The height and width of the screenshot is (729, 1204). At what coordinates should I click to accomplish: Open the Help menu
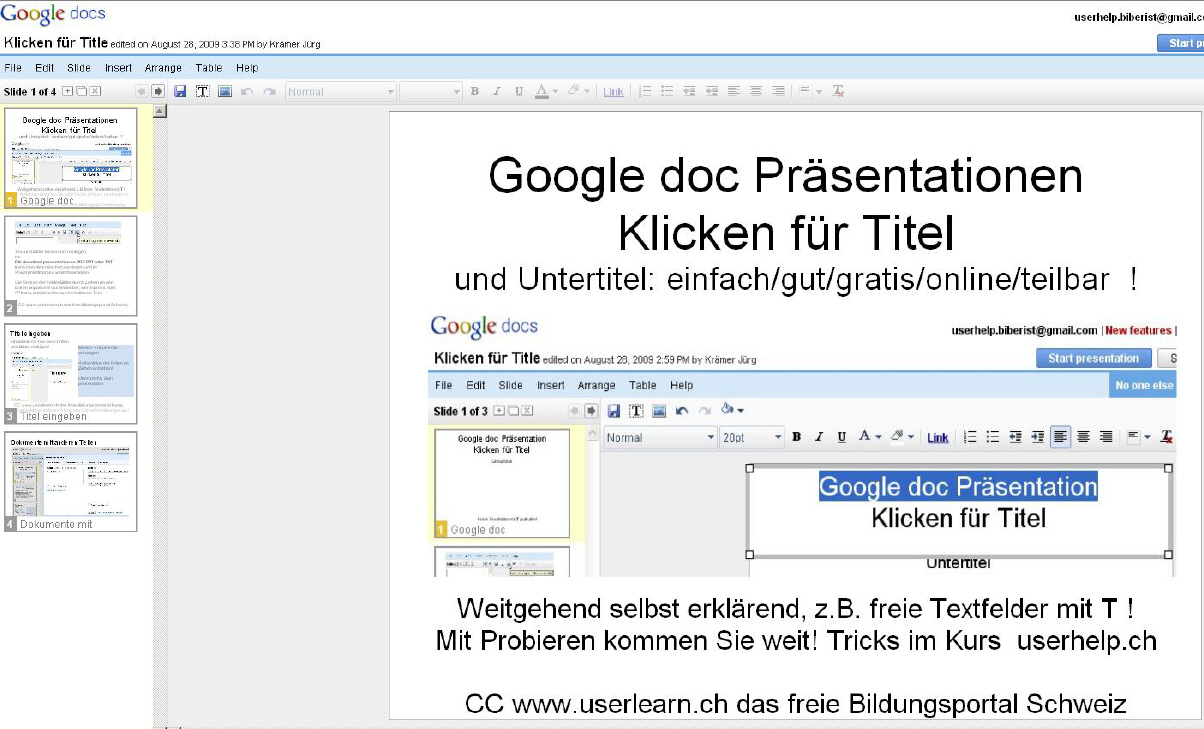(x=247, y=68)
